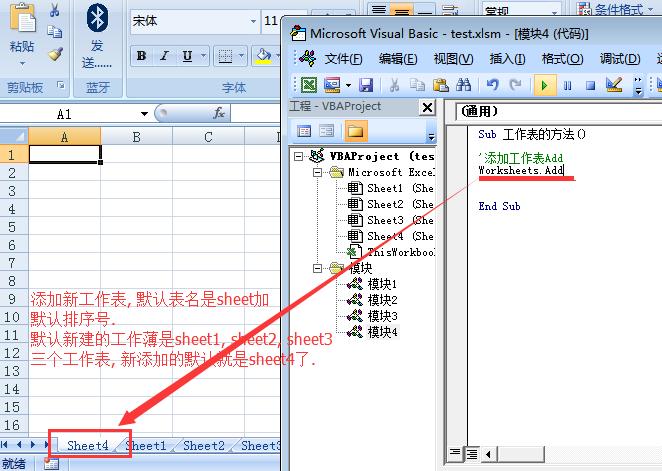This screenshot has height=471, width=662.
Task: Select Sheet1 in the project tree
Action: pyautogui.click(x=390, y=188)
